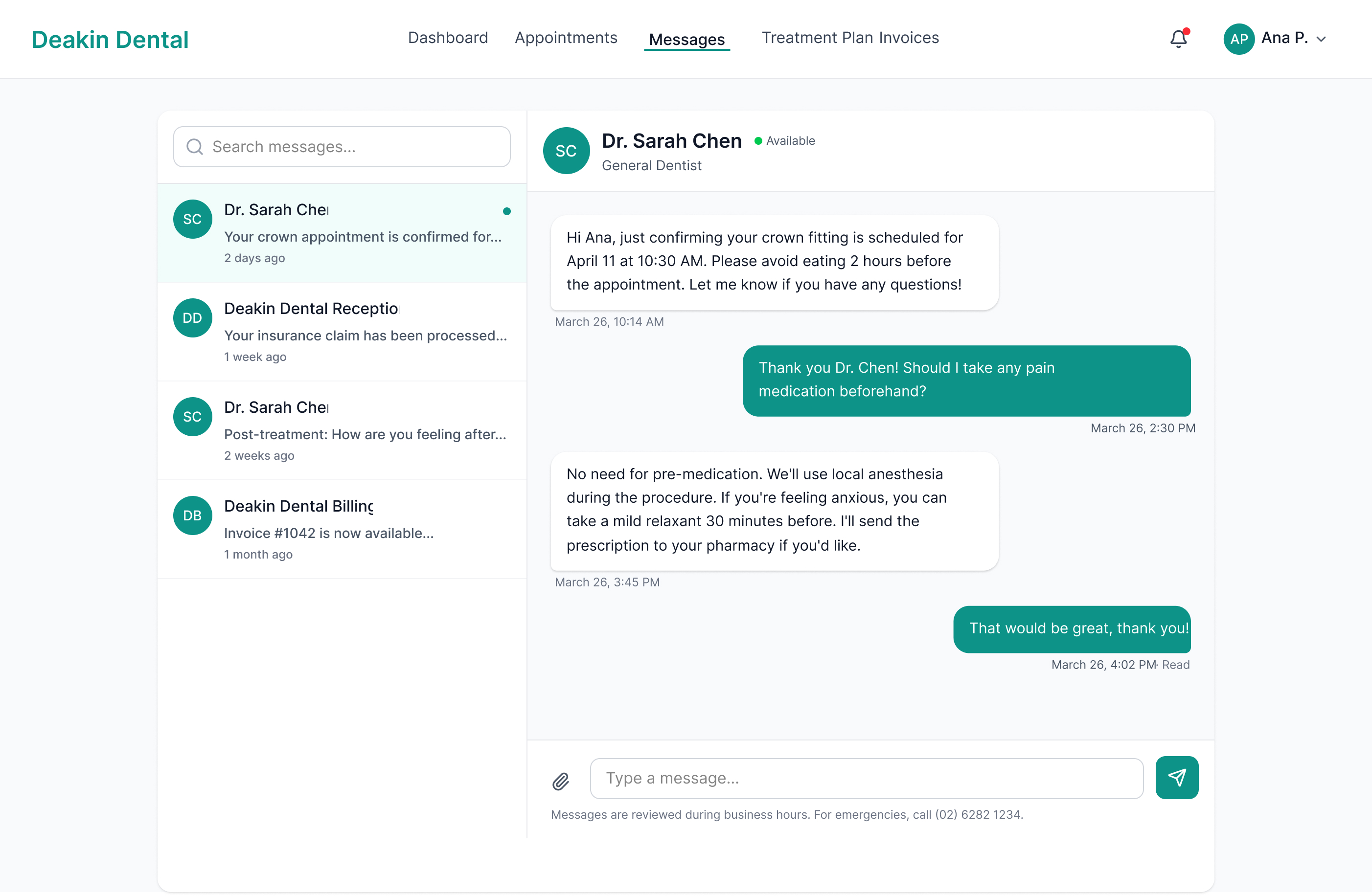Open crown appointment conversation with Dr. Chen
1372x896 pixels.
[x=342, y=233]
